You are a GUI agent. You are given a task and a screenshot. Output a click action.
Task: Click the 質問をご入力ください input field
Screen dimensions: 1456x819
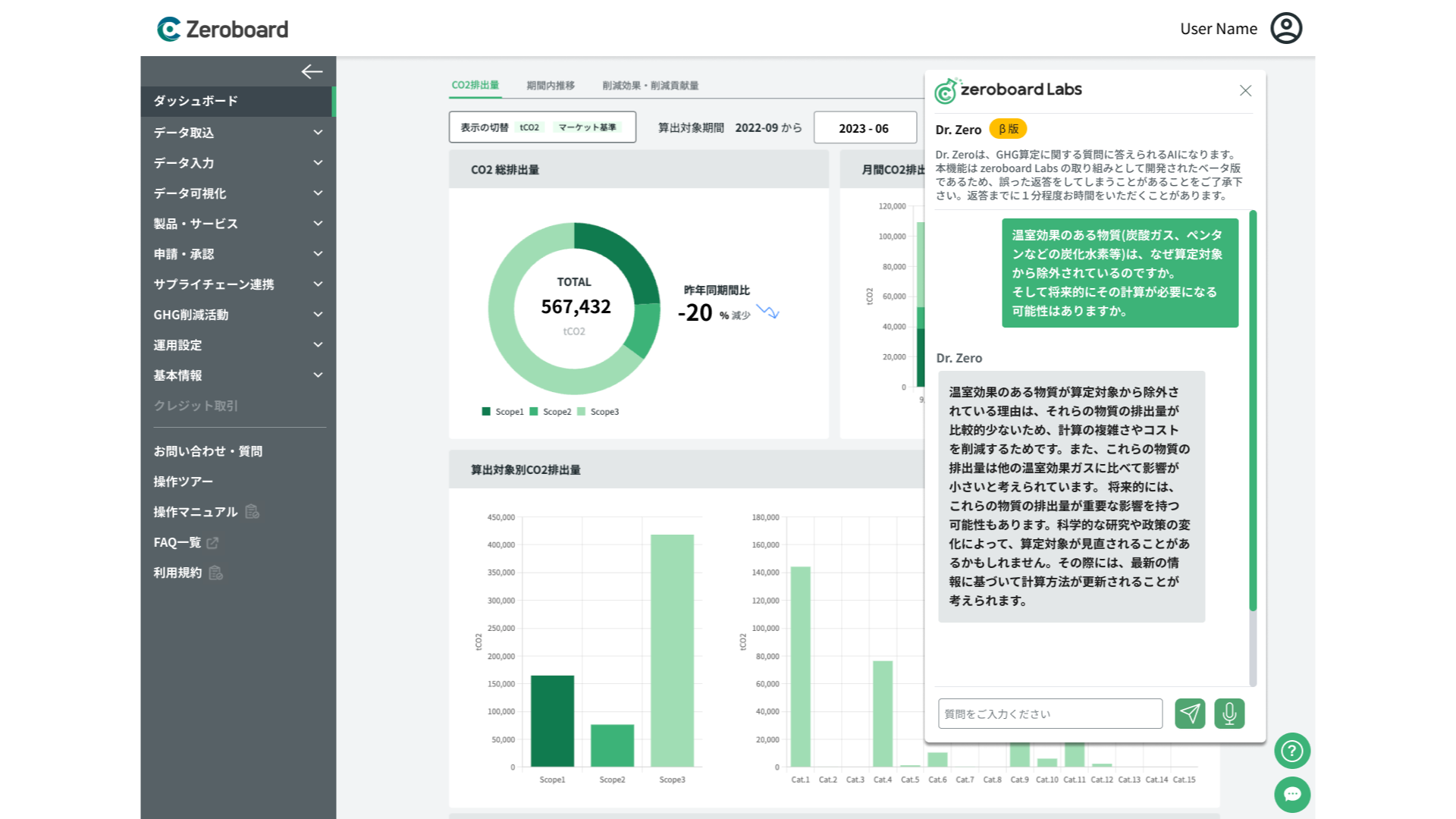coord(1050,714)
